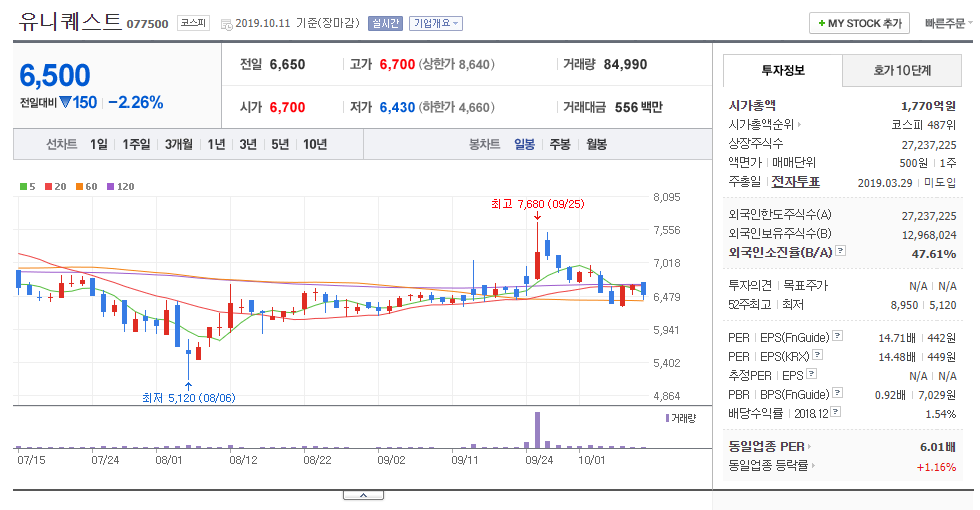This screenshot has width=980, height=510.
Task: Click the help icon next to BPS(FnGuide)
Action: (838, 392)
